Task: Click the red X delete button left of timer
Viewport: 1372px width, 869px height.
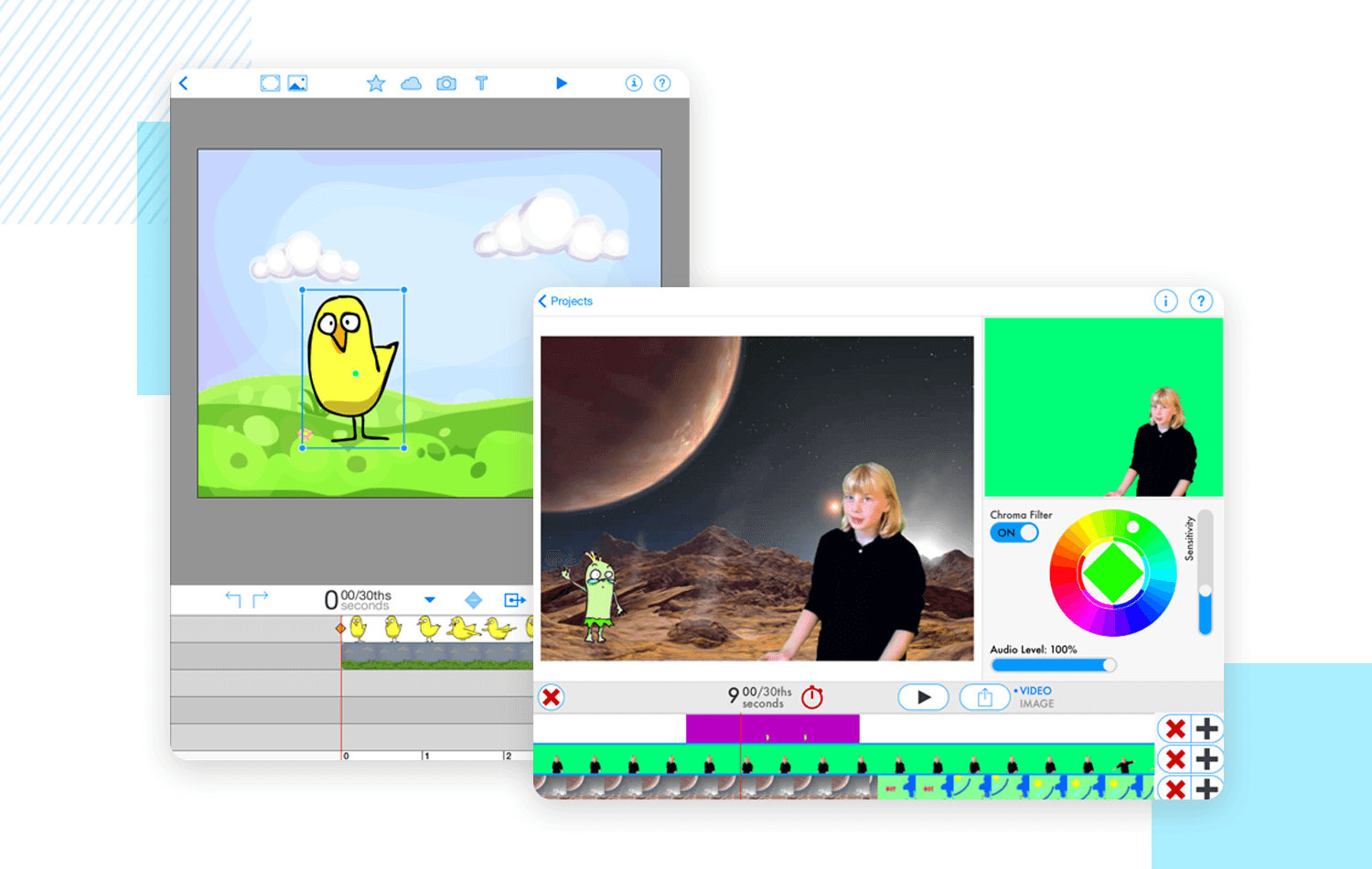Action: click(552, 698)
